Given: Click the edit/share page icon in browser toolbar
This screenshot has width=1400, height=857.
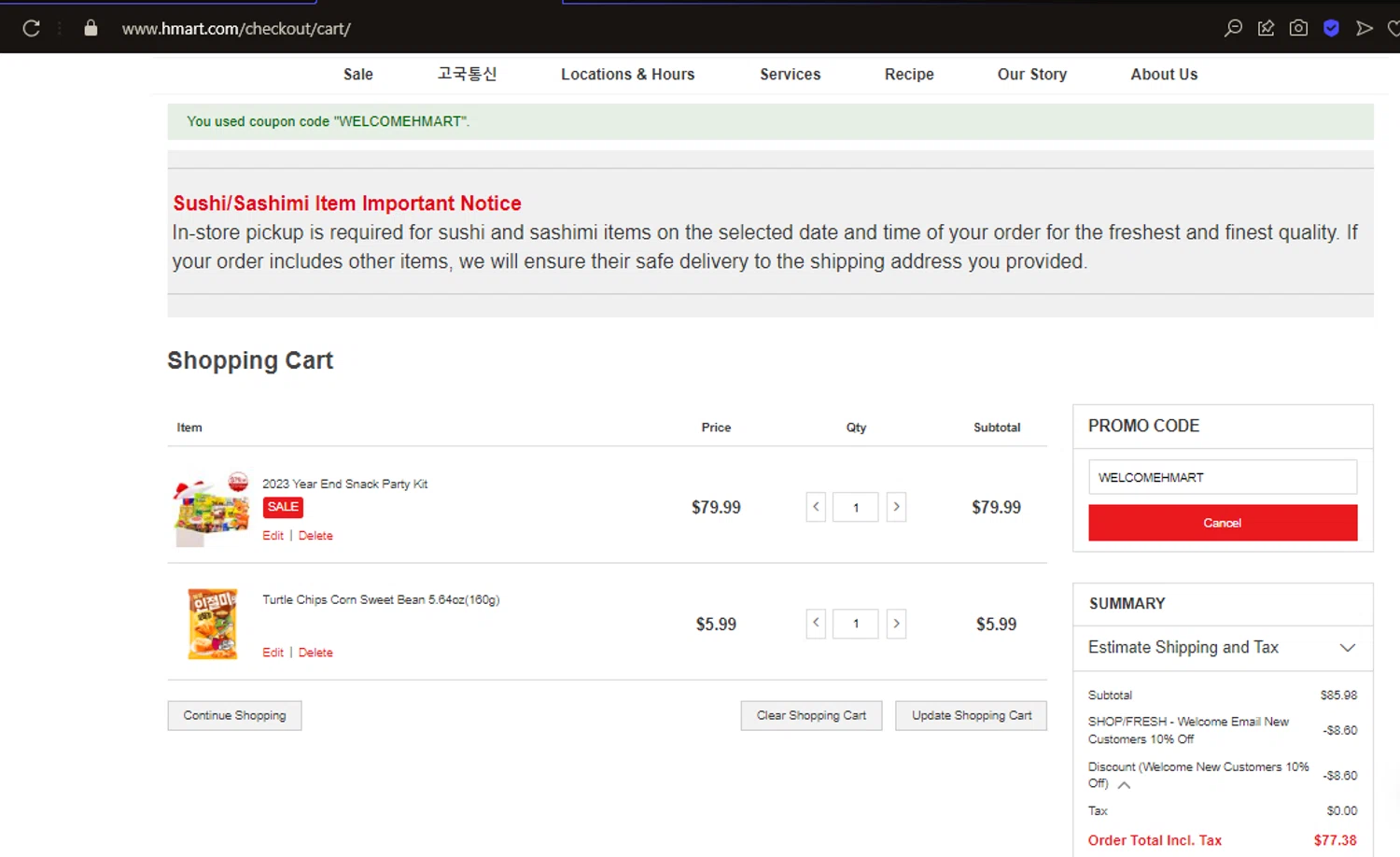Looking at the screenshot, I should tap(1266, 28).
